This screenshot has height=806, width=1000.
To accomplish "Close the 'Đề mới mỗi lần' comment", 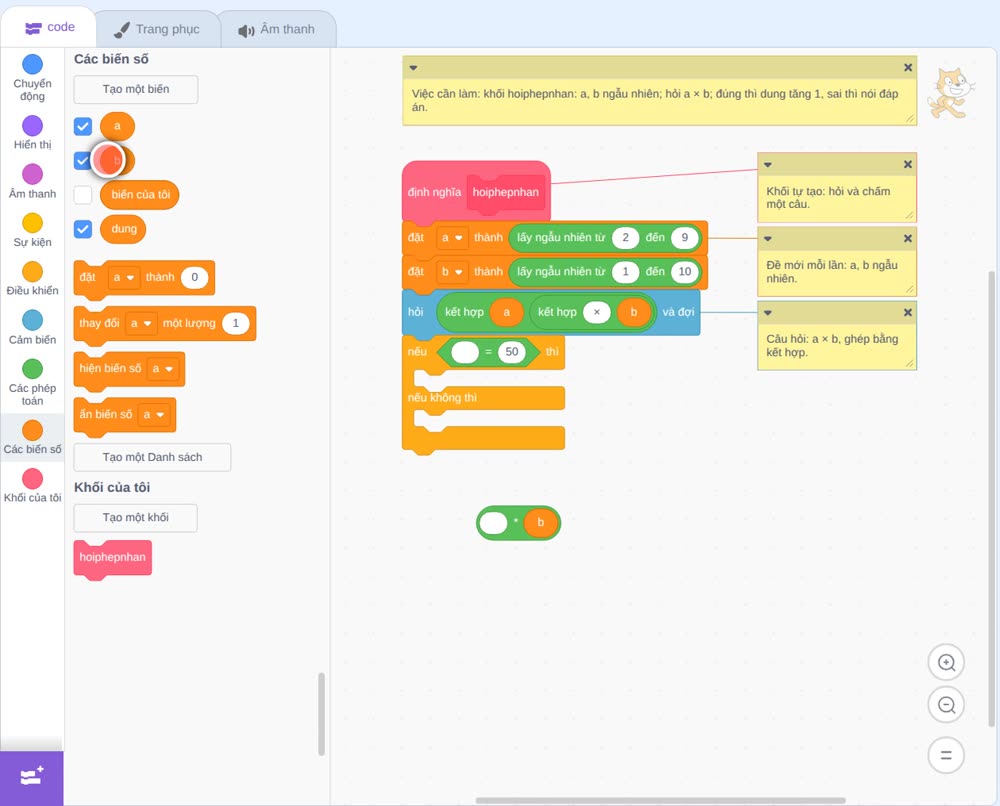I will [908, 238].
